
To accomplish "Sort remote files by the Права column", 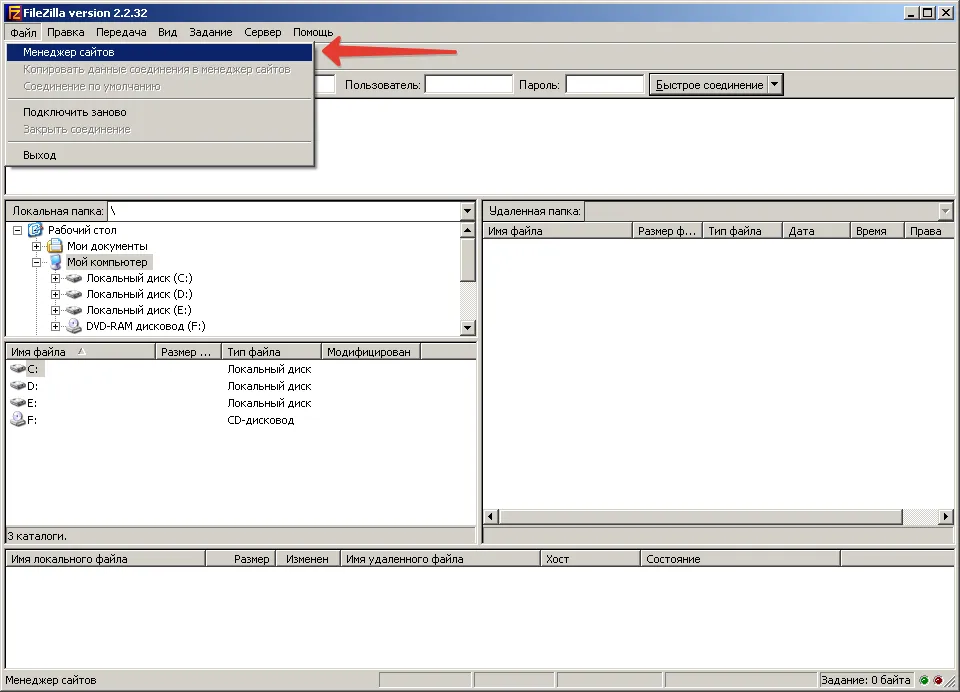I will 929,231.
